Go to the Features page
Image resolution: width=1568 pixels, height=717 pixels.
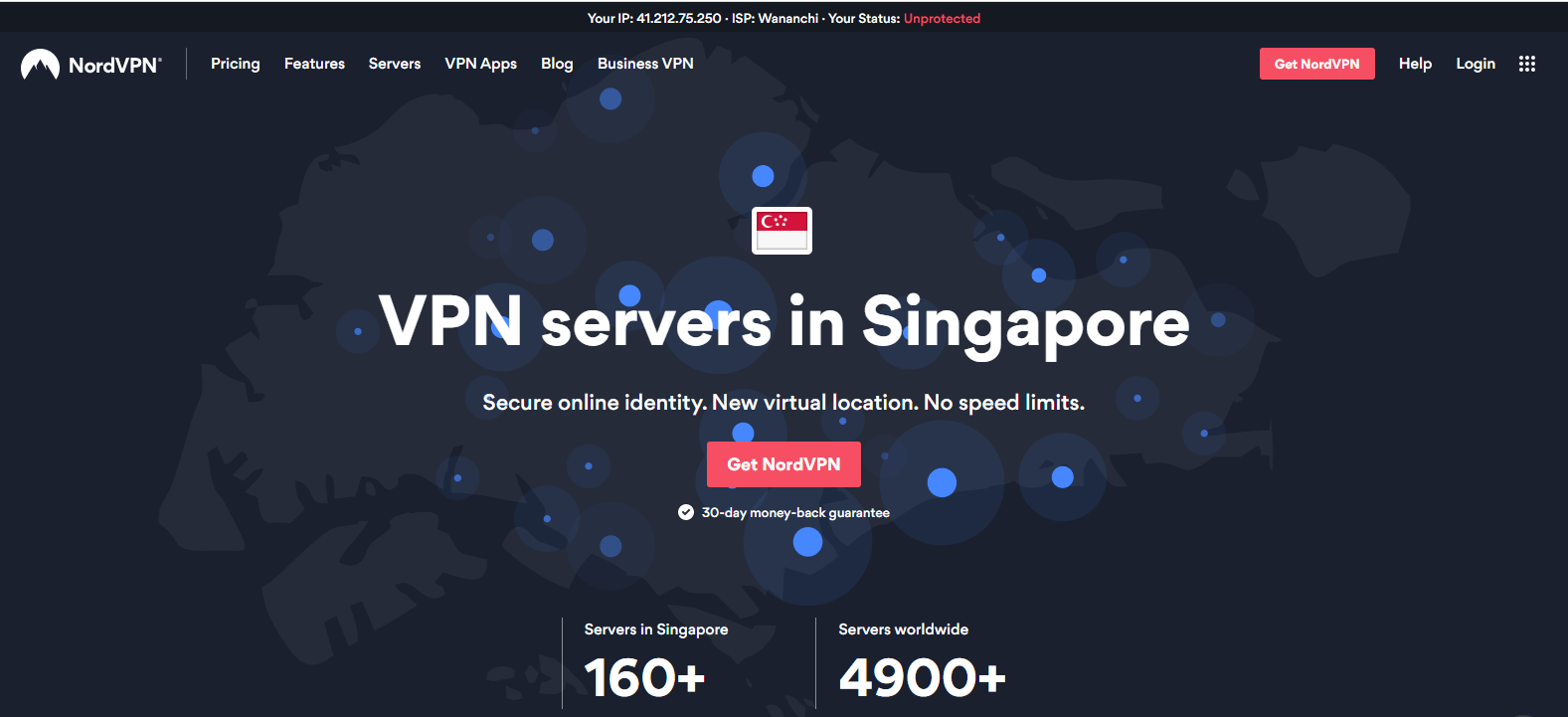(314, 64)
